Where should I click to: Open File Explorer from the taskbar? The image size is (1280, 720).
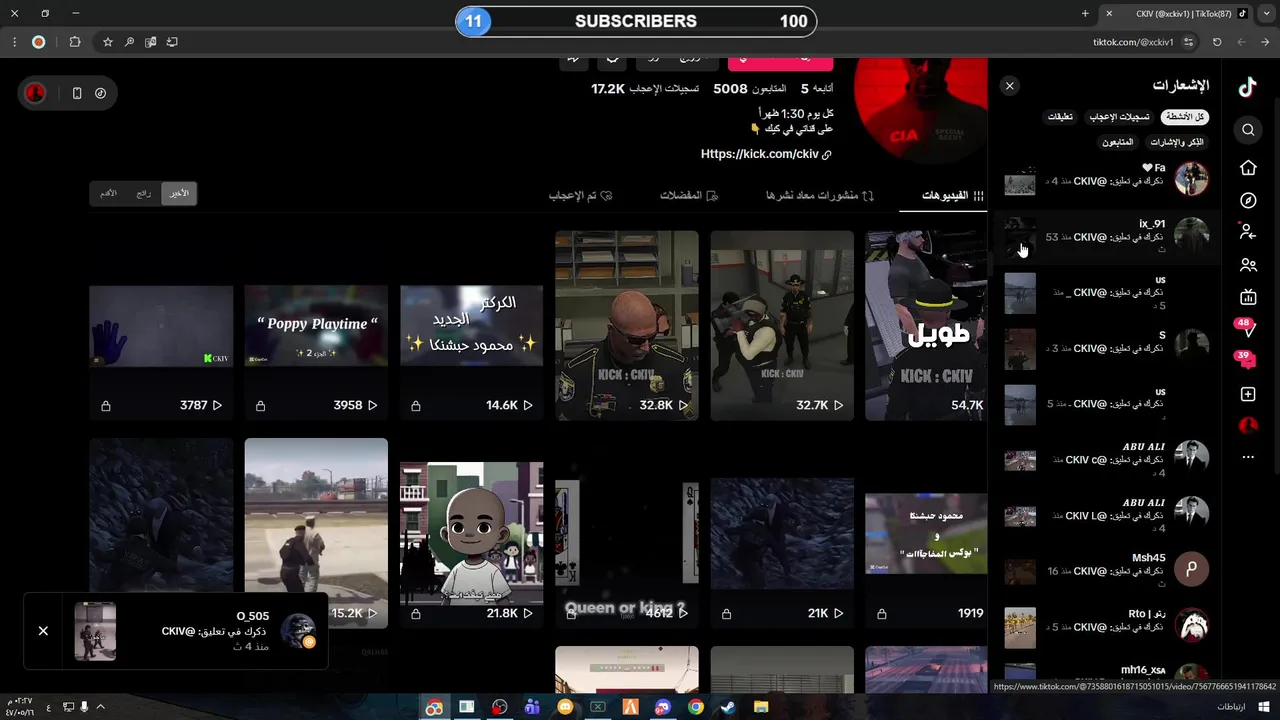(x=761, y=707)
